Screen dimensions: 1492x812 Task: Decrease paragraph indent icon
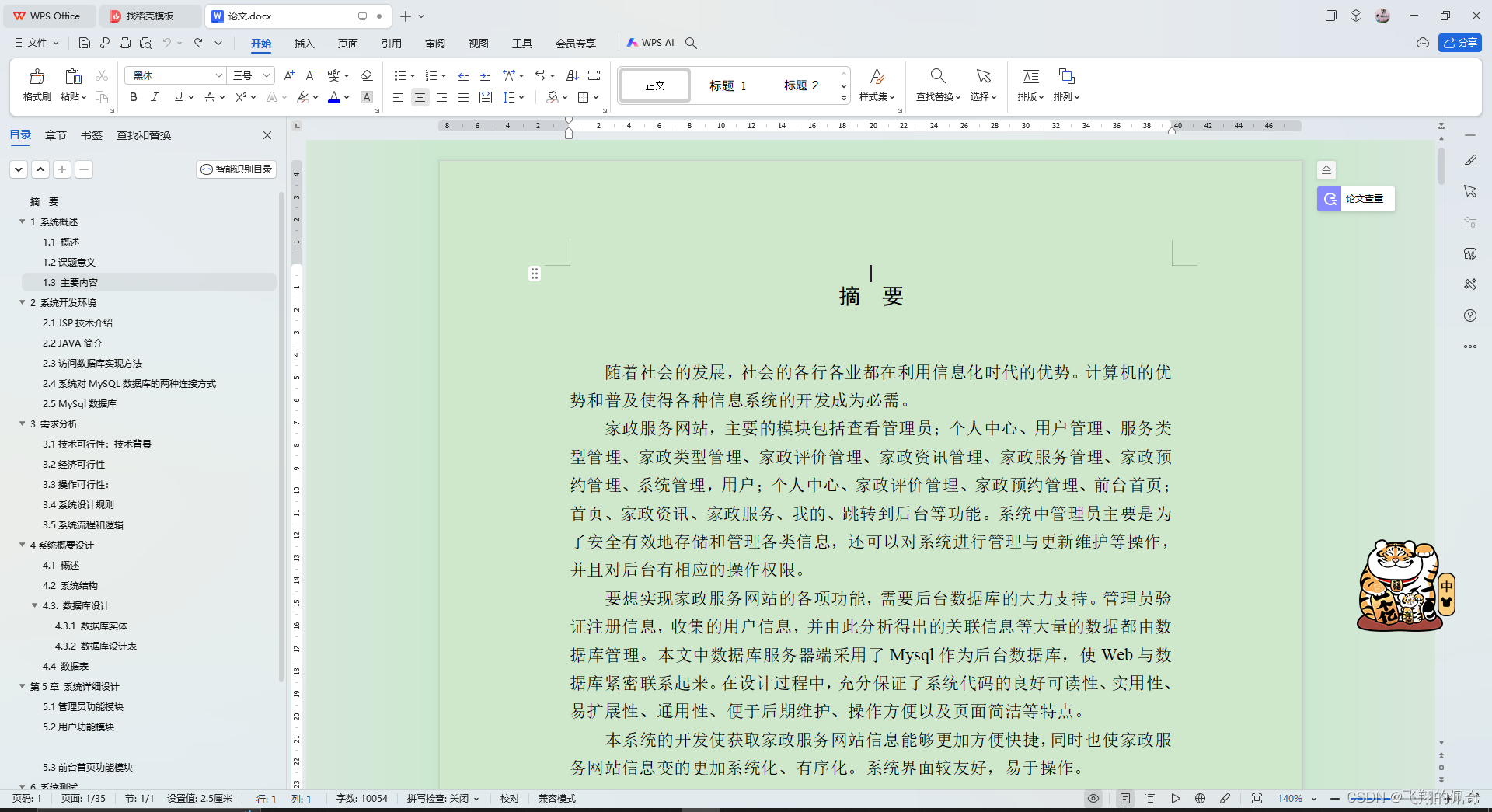click(x=463, y=75)
